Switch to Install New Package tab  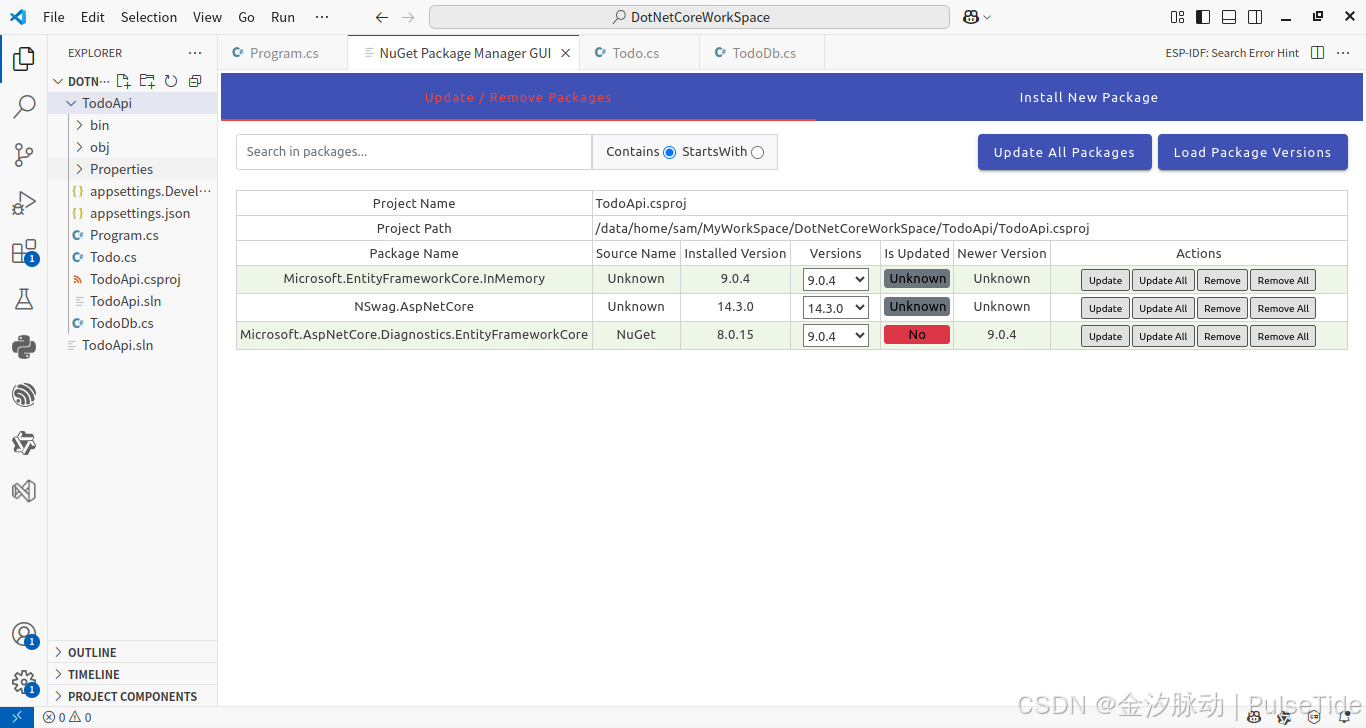click(x=1089, y=97)
